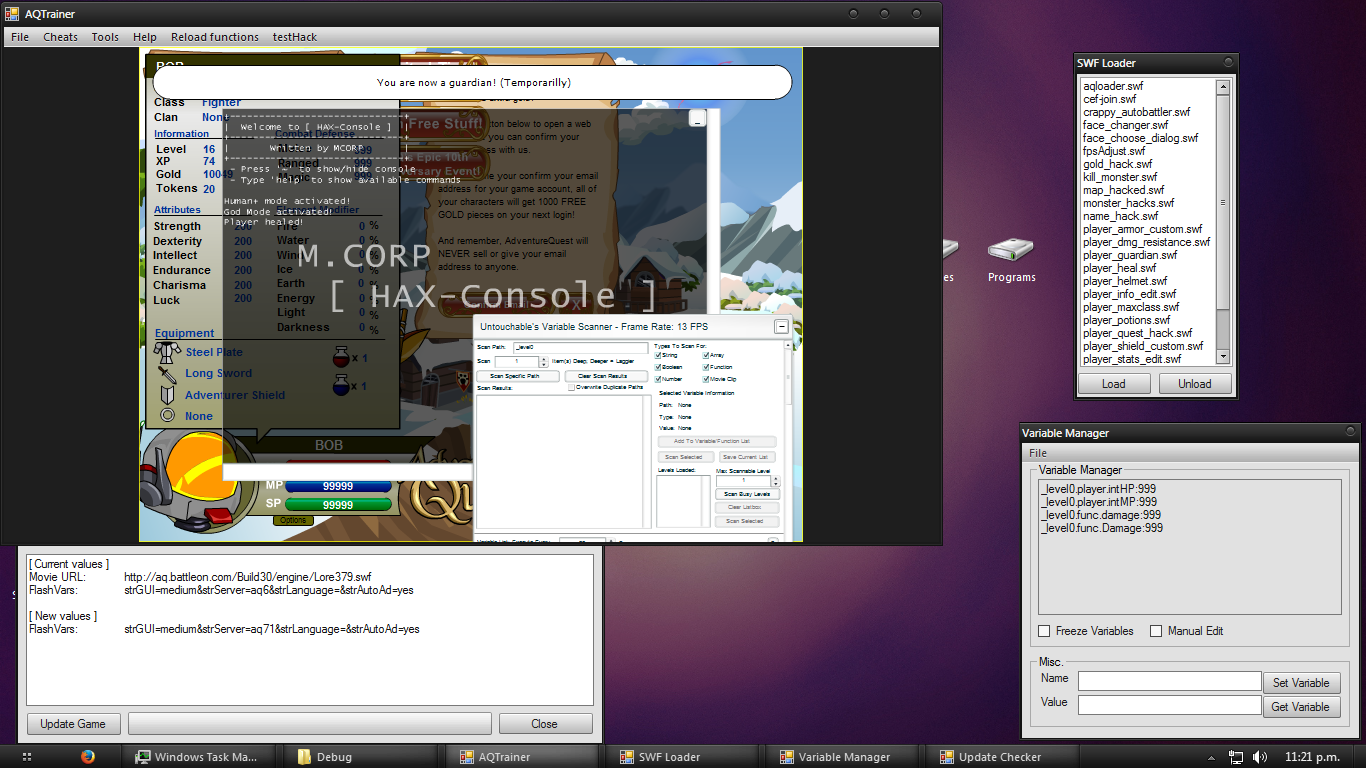This screenshot has width=1366, height=768.
Task: Click the blue MP bar
Action: click(338, 486)
